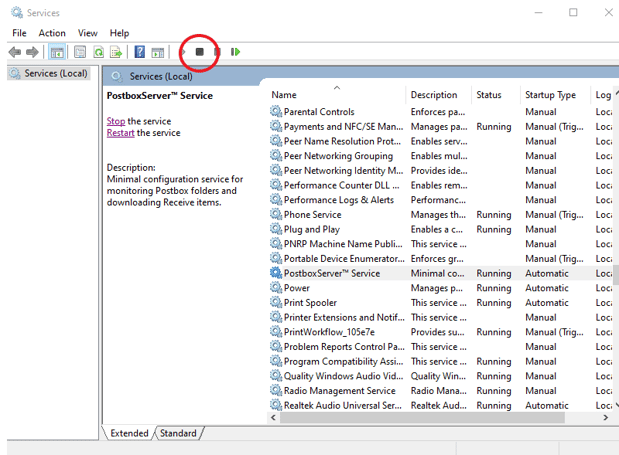The image size is (619, 455).
Task: Refresh the services list via toolbar icon
Action: (98, 52)
